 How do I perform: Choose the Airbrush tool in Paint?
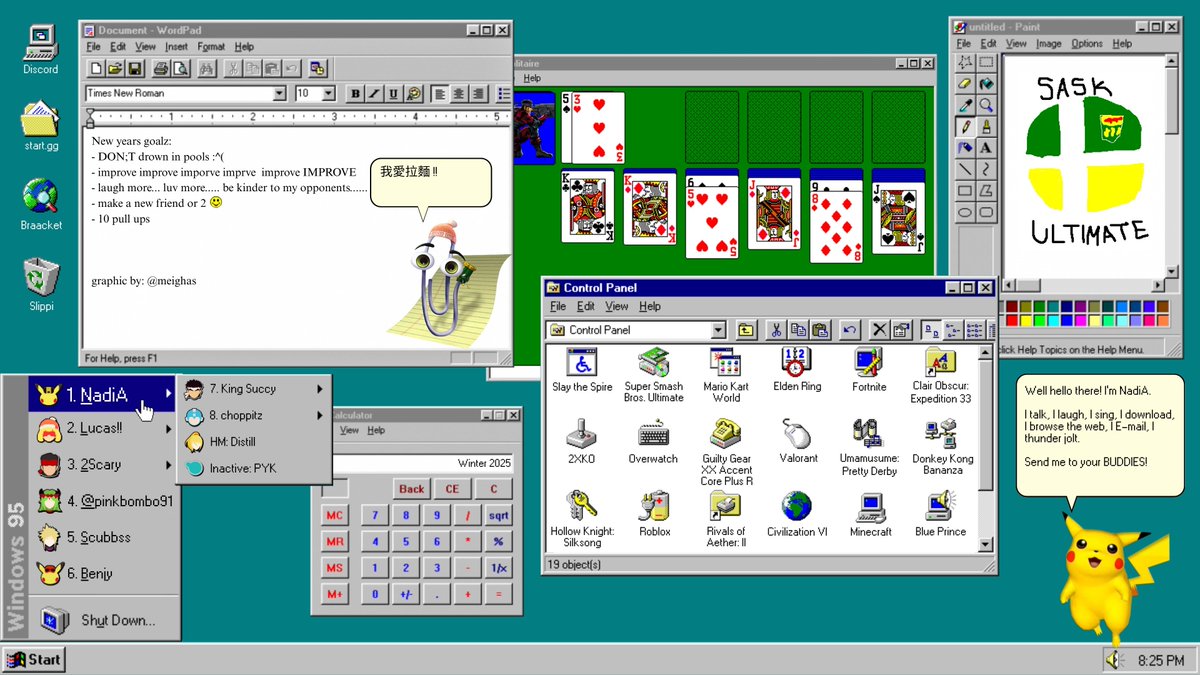point(965,148)
